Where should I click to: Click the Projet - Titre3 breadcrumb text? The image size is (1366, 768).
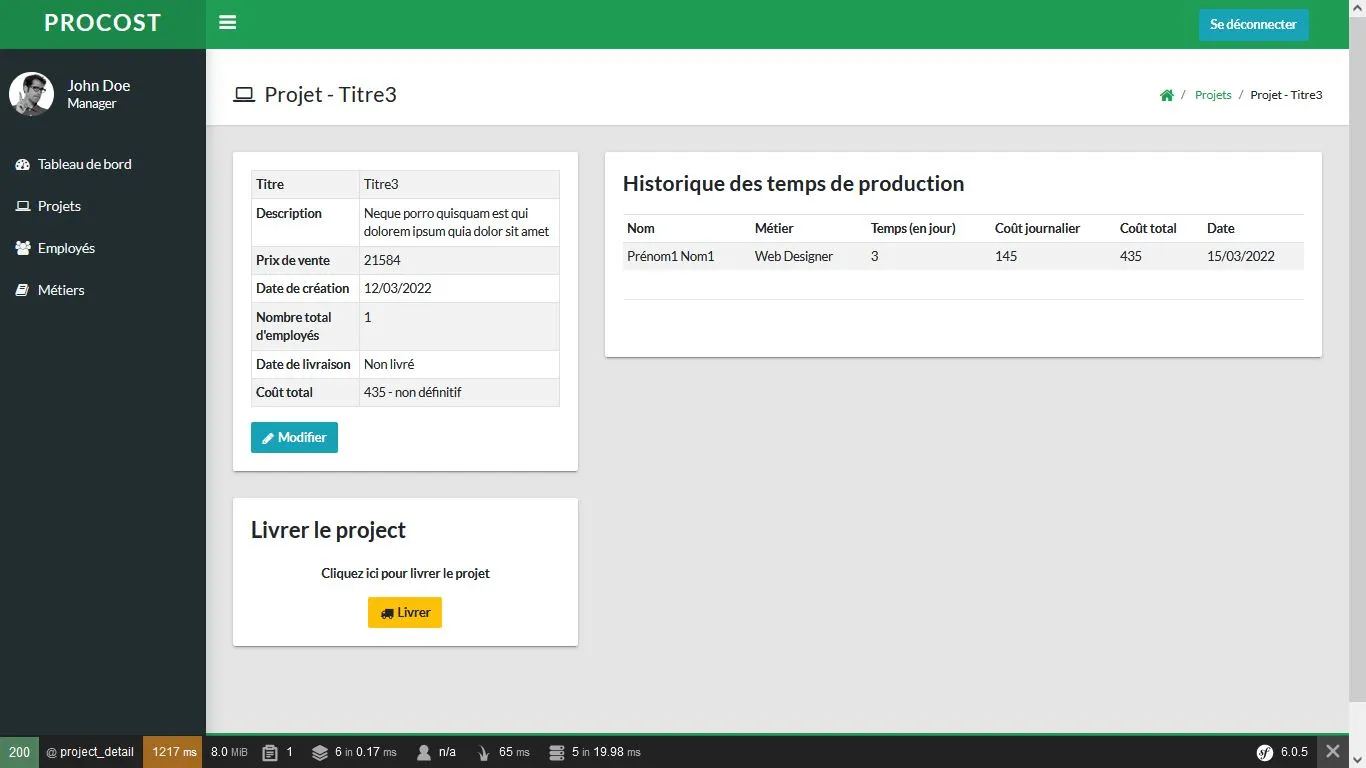(1286, 95)
